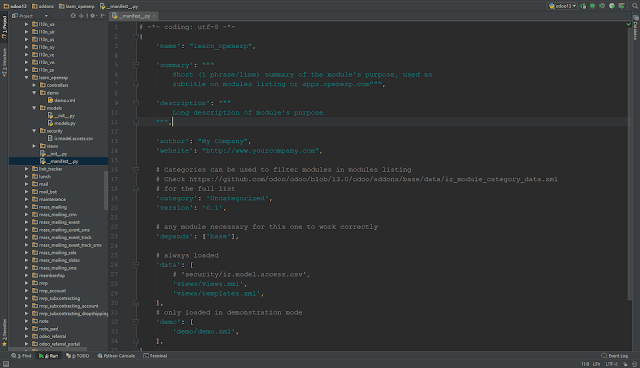This screenshot has height=368, width=640.
Task: Select demo.xml file in tree
Action: click(x=61, y=100)
